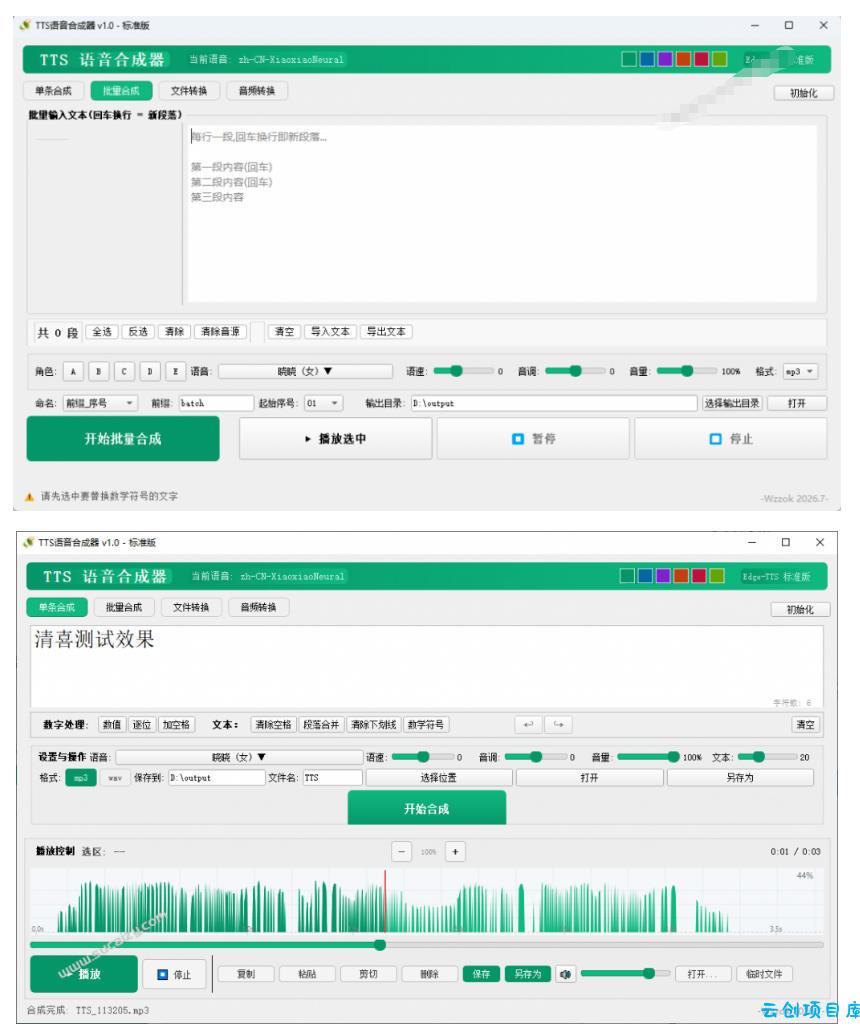Viewport: 860px width, 1035px height.
Task: Pick the purple theme swatch in the upper window
Action: pos(665,59)
